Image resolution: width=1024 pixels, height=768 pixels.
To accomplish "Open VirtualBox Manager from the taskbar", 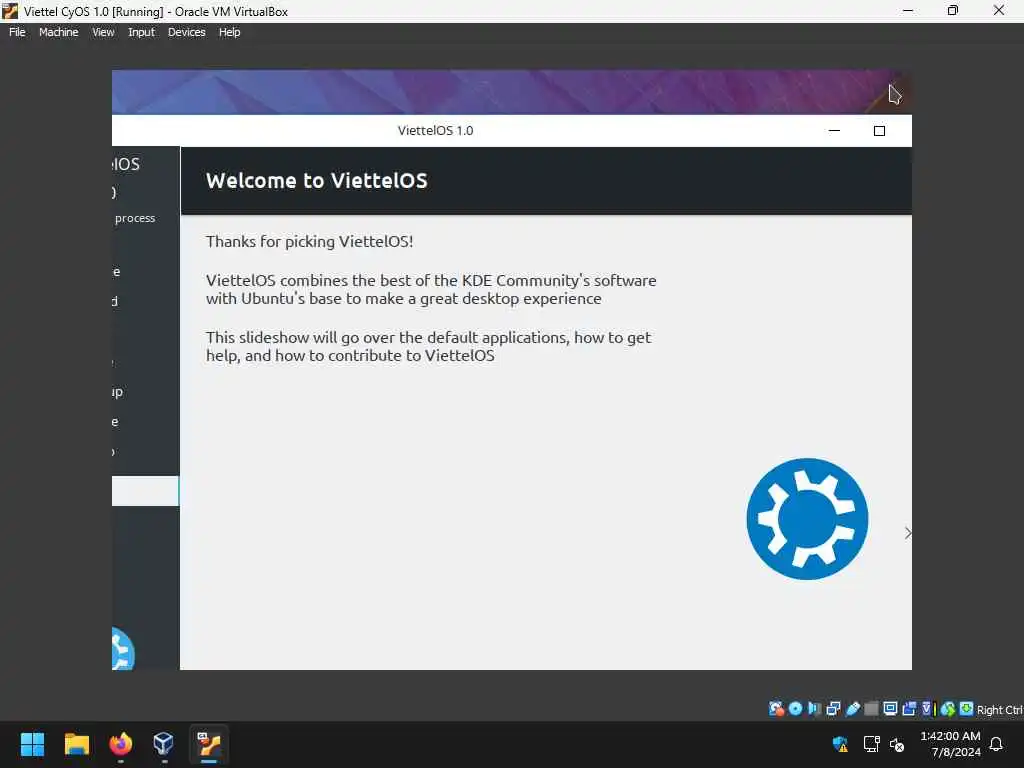I will point(163,744).
